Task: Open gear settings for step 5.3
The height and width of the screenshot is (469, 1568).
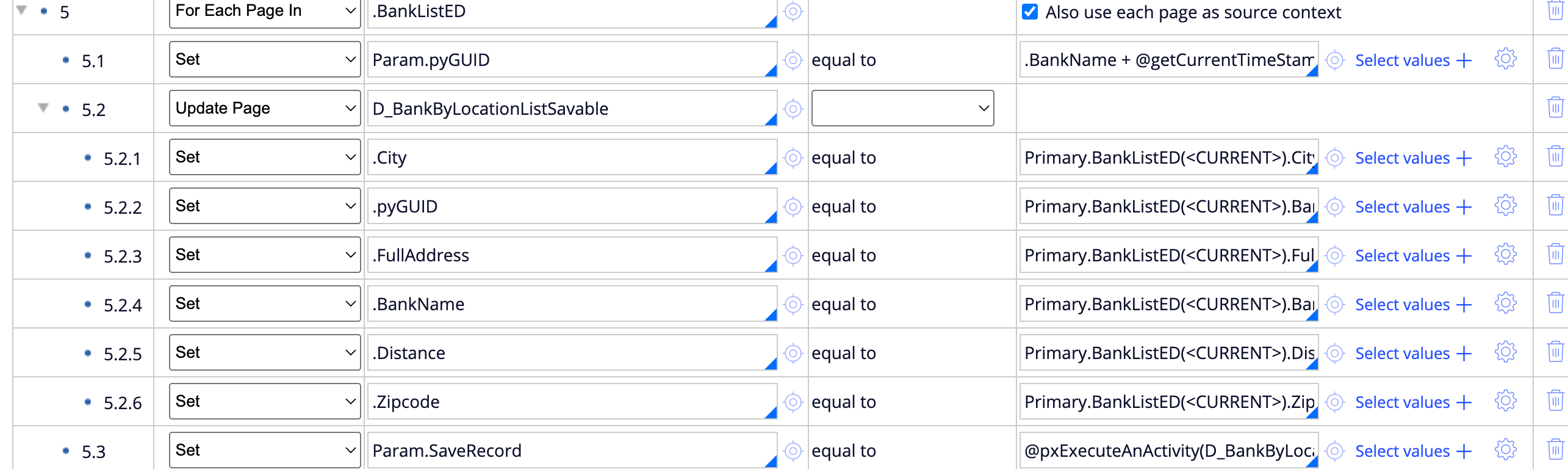Action: (1505, 450)
